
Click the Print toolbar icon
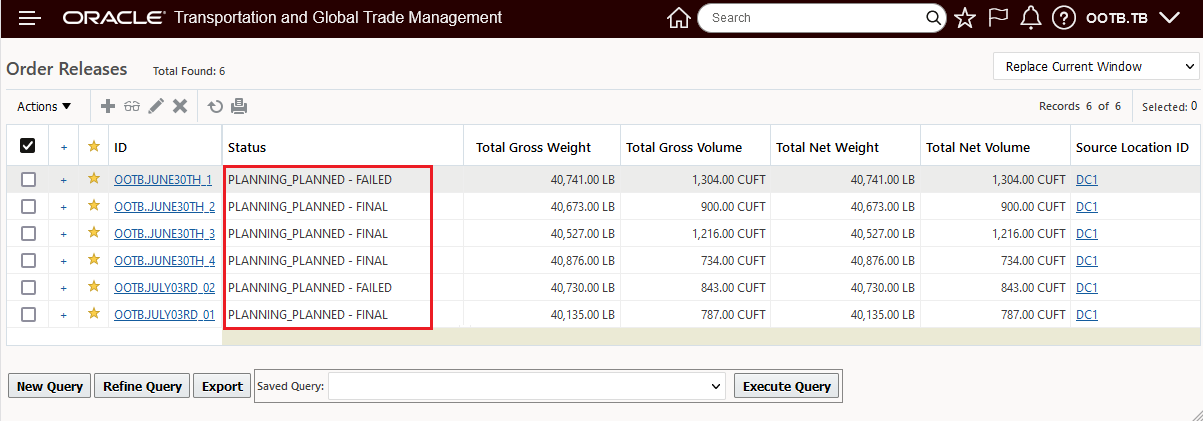pyautogui.click(x=239, y=106)
